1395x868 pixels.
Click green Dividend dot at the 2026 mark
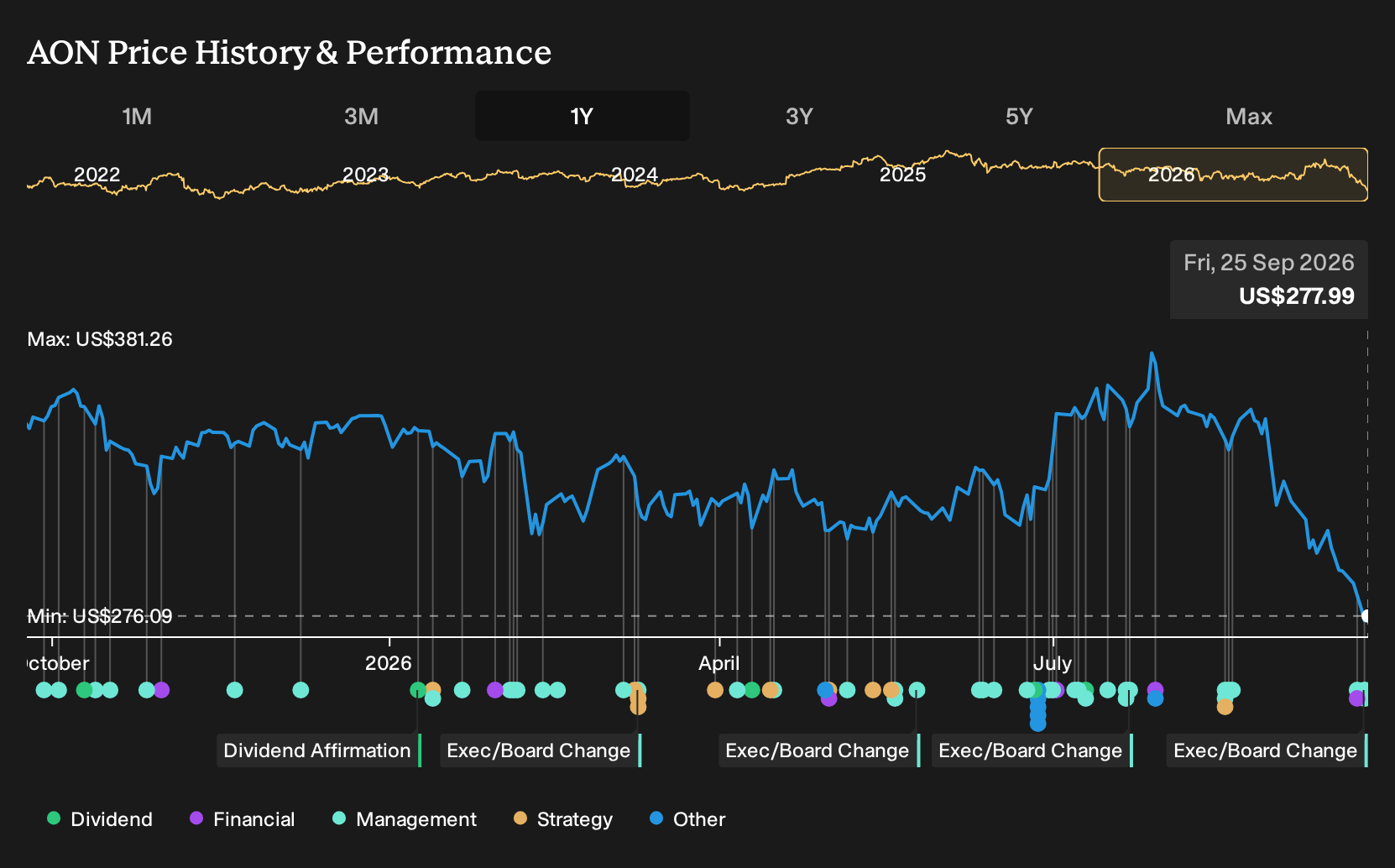[417, 690]
